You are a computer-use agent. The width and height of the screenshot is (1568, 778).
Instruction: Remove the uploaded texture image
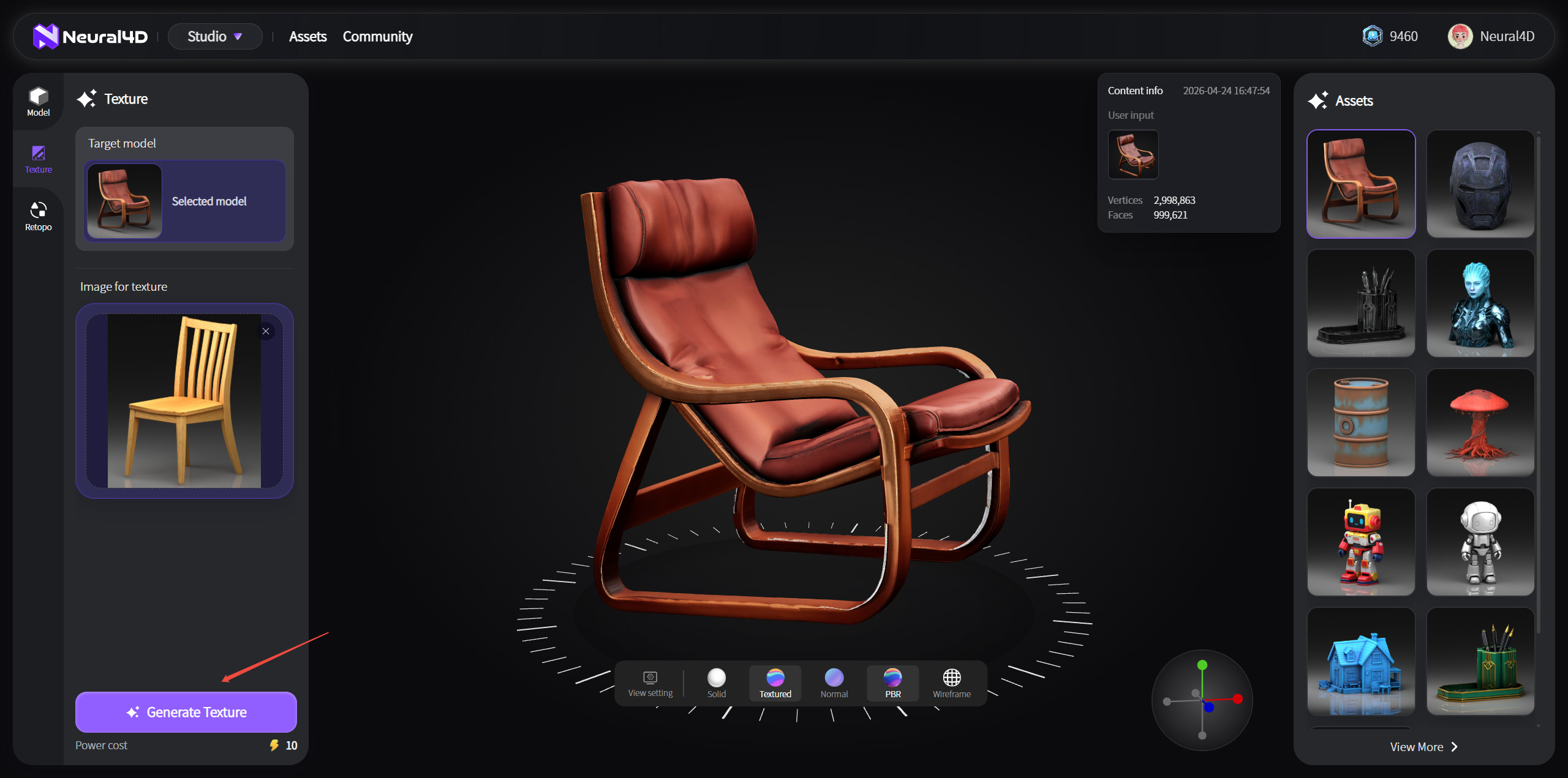[266, 331]
